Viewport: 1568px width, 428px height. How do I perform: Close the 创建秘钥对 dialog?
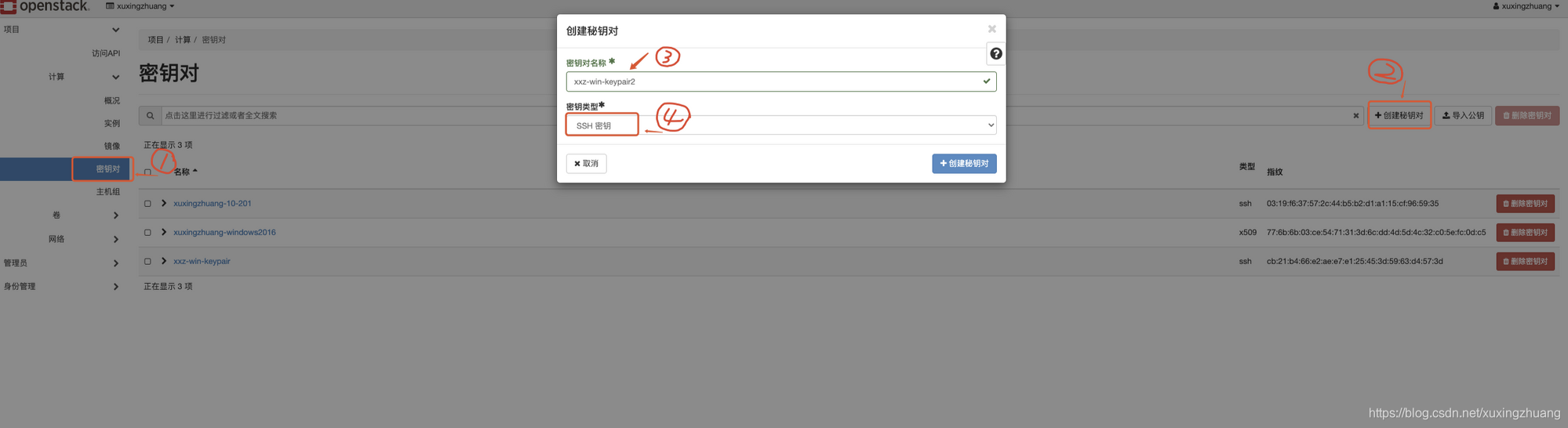[x=991, y=29]
